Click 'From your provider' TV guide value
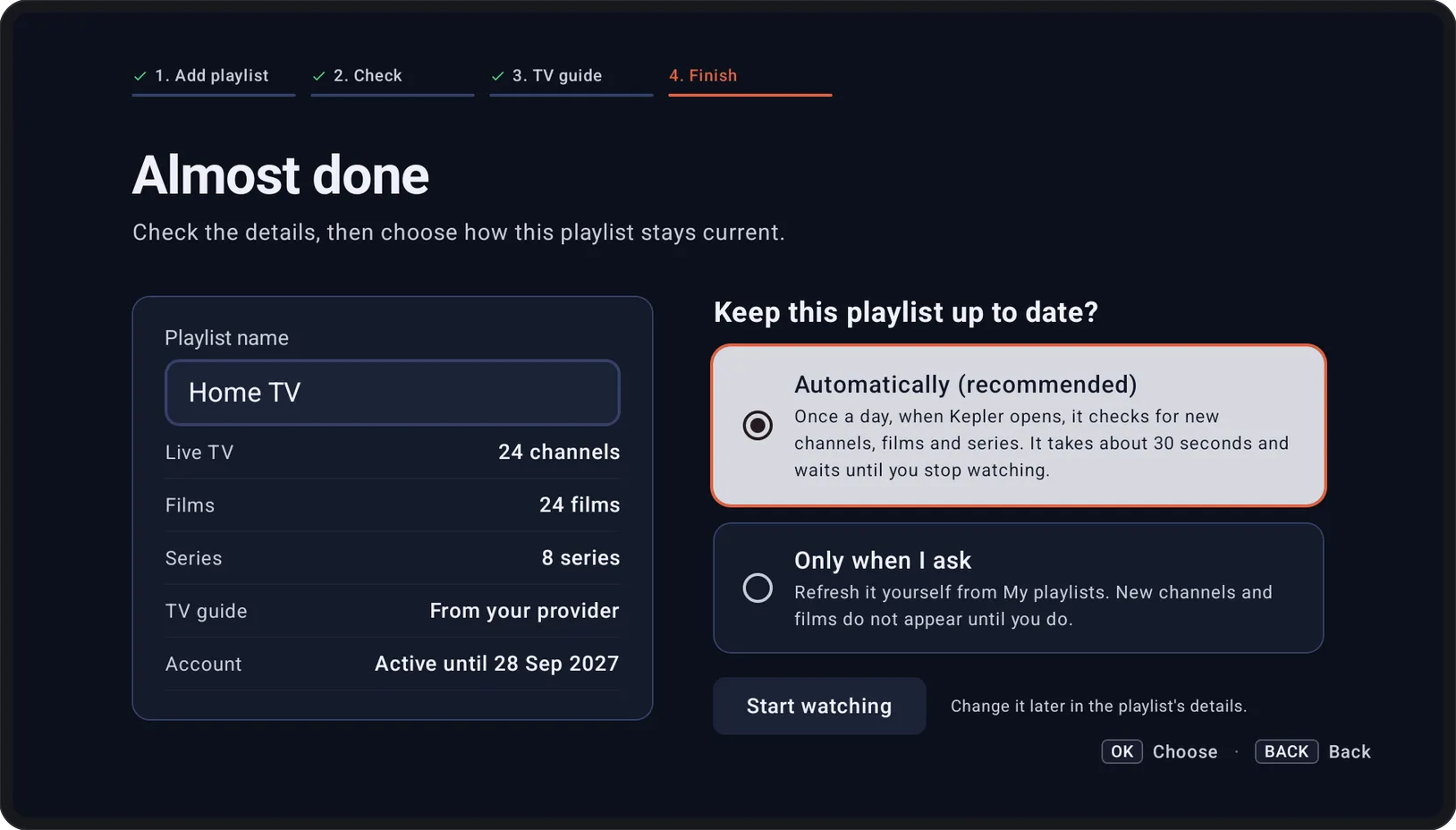Viewport: 1456px width, 830px height. (524, 611)
